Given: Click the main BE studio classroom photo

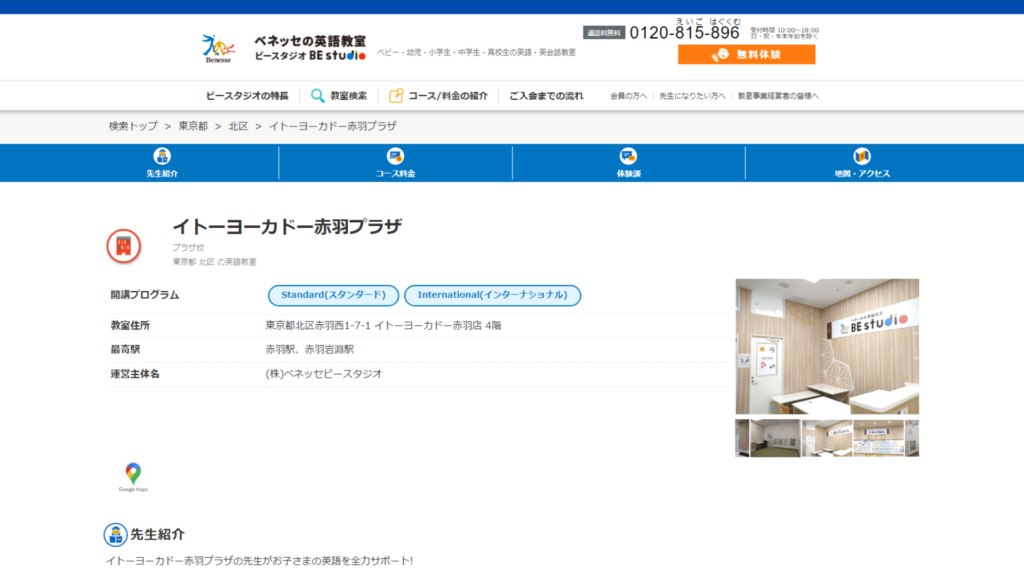Looking at the screenshot, I should 827,347.
